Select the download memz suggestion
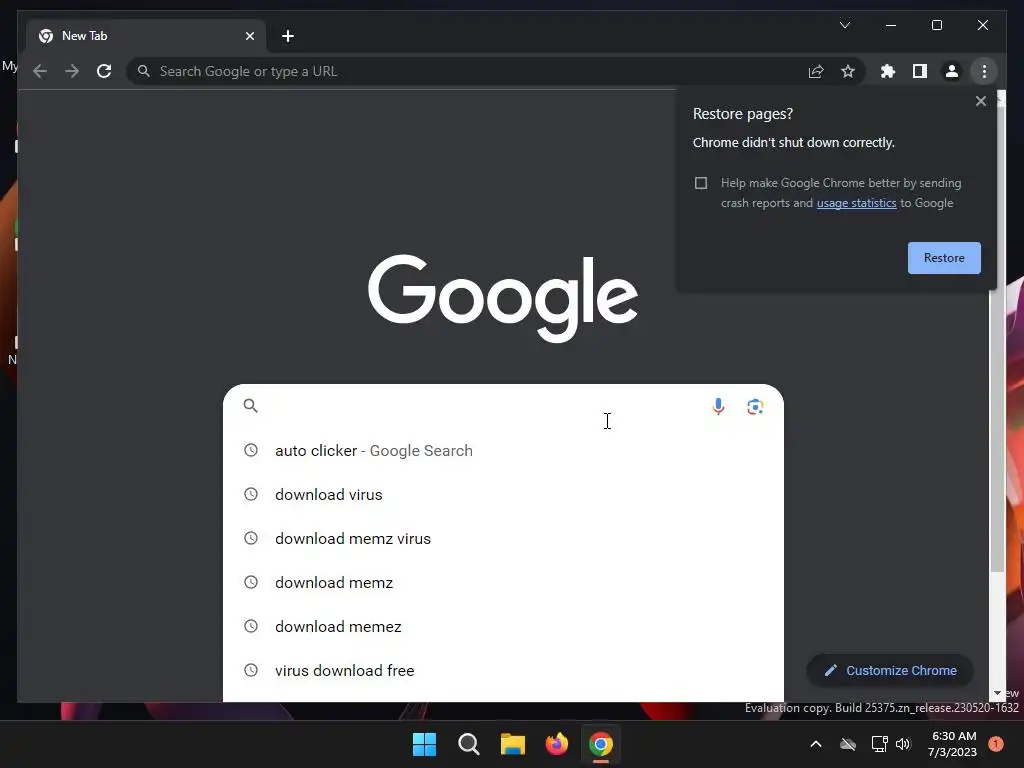The width and height of the screenshot is (1024, 768). tap(503, 583)
